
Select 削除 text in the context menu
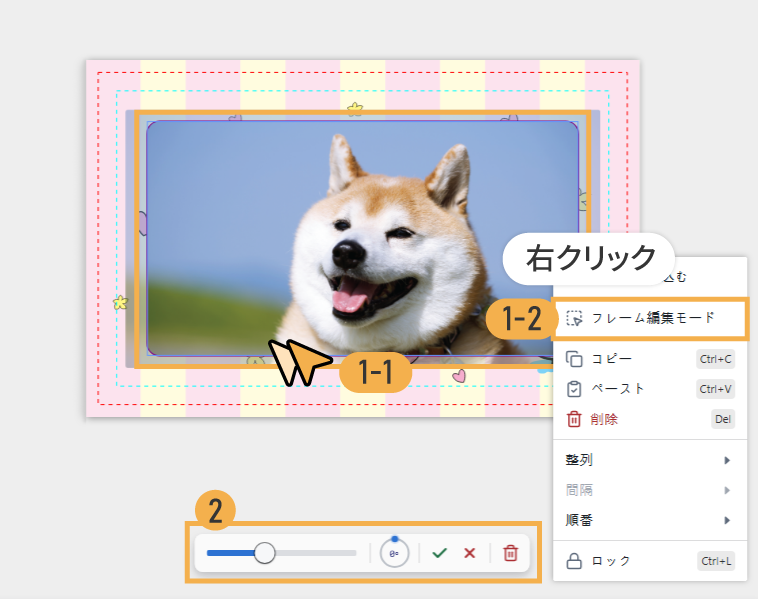pyautogui.click(x=604, y=419)
